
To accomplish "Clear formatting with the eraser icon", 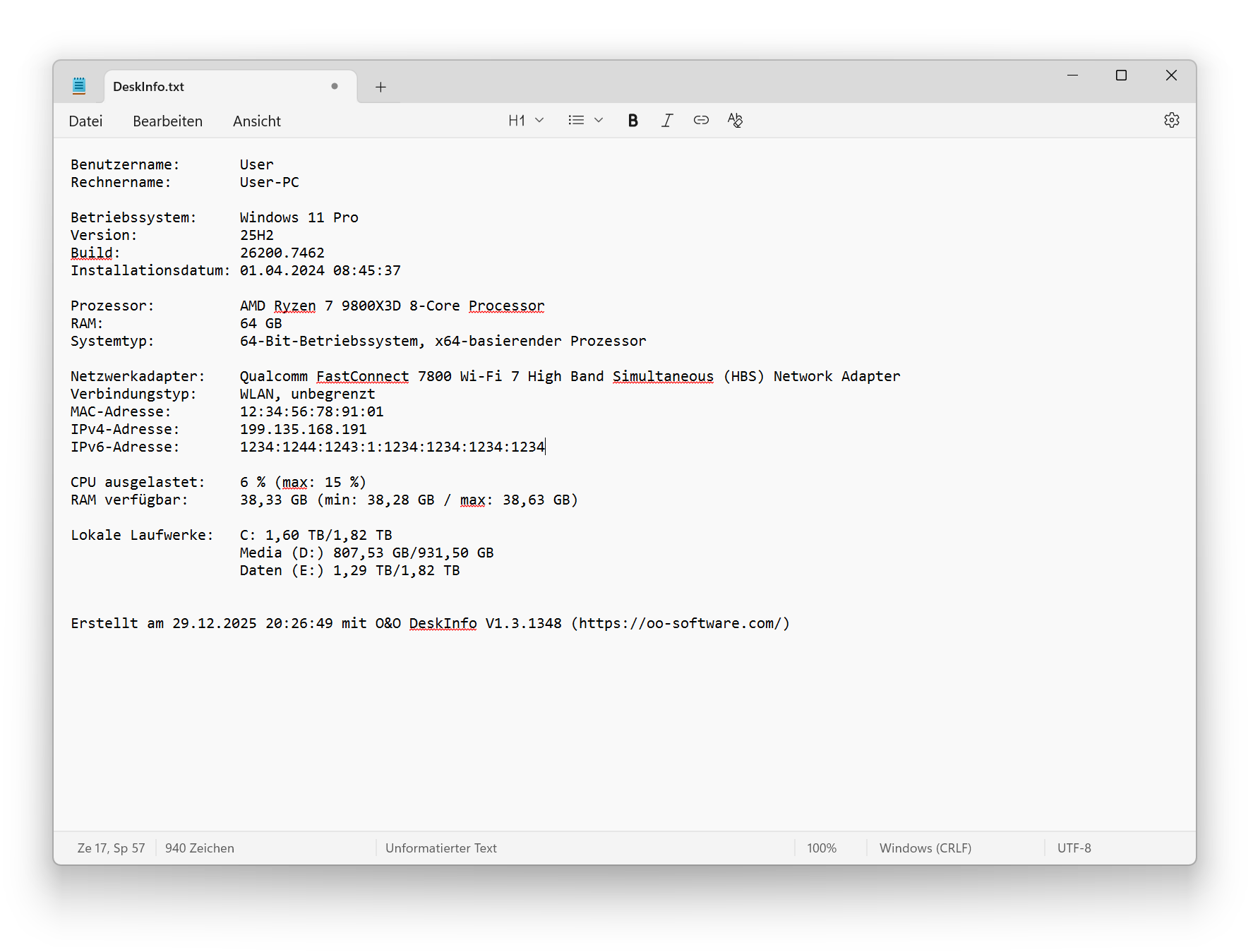I will (x=735, y=121).
